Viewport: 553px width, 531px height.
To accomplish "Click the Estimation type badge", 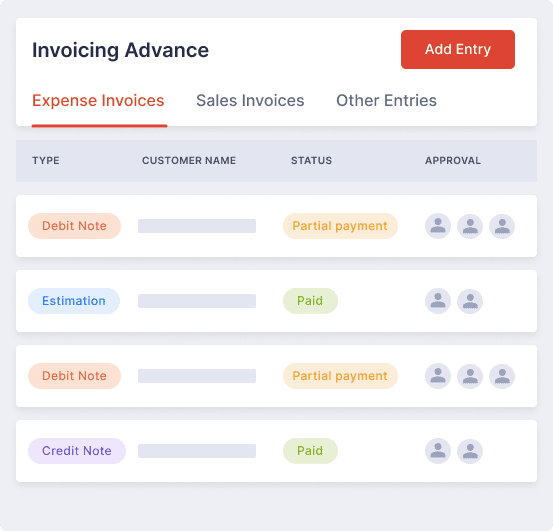I will coord(74,301).
